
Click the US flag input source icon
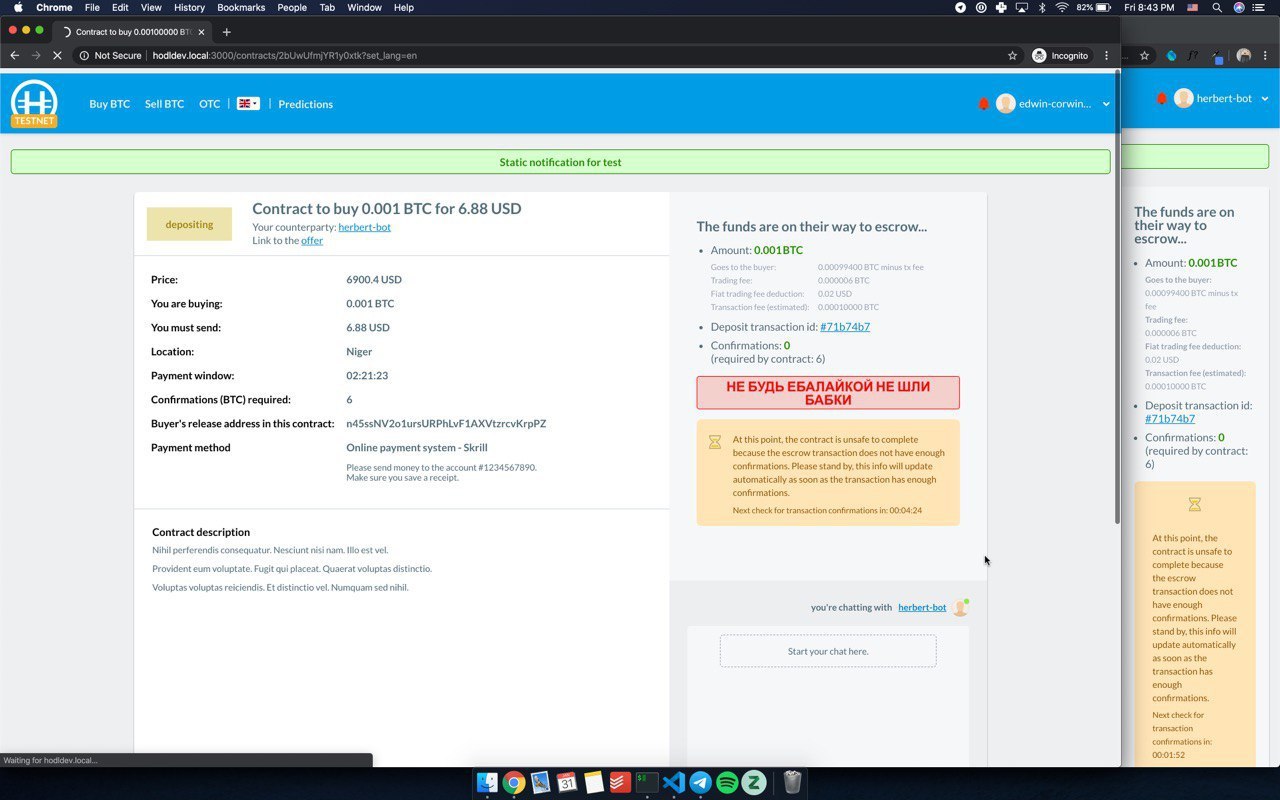(x=1193, y=7)
